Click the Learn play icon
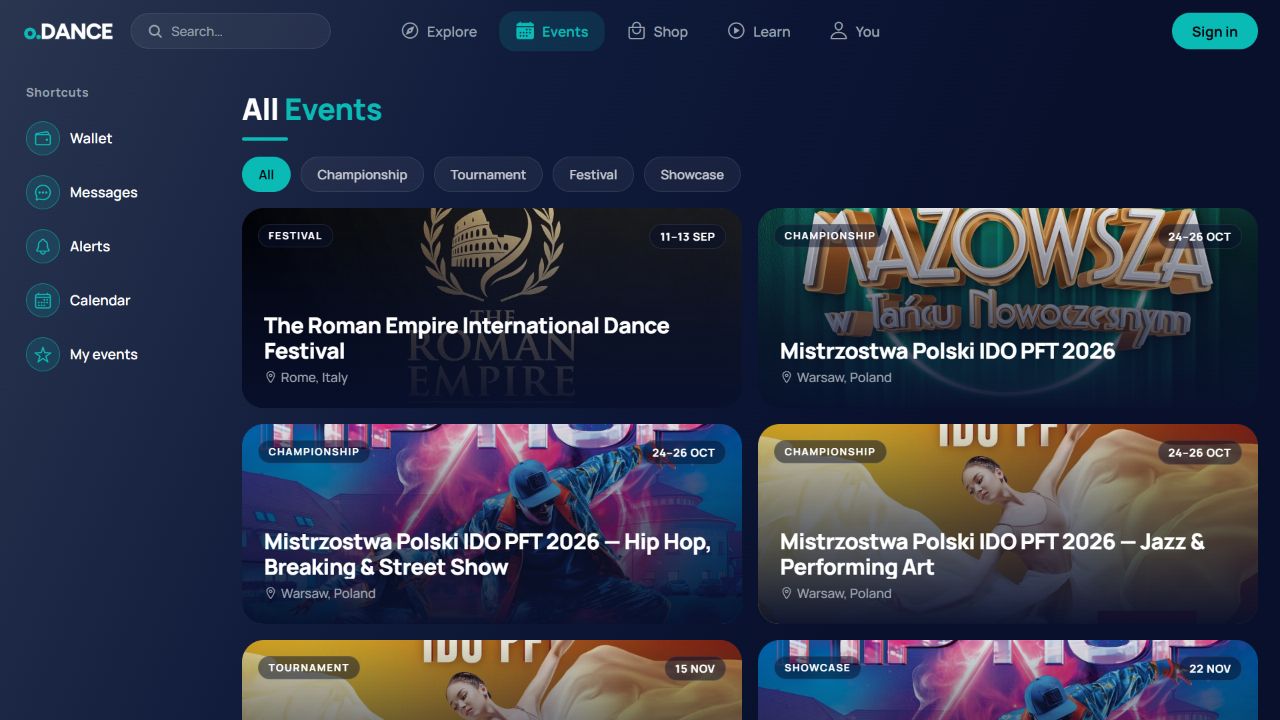The width and height of the screenshot is (1280, 720). coord(736,31)
